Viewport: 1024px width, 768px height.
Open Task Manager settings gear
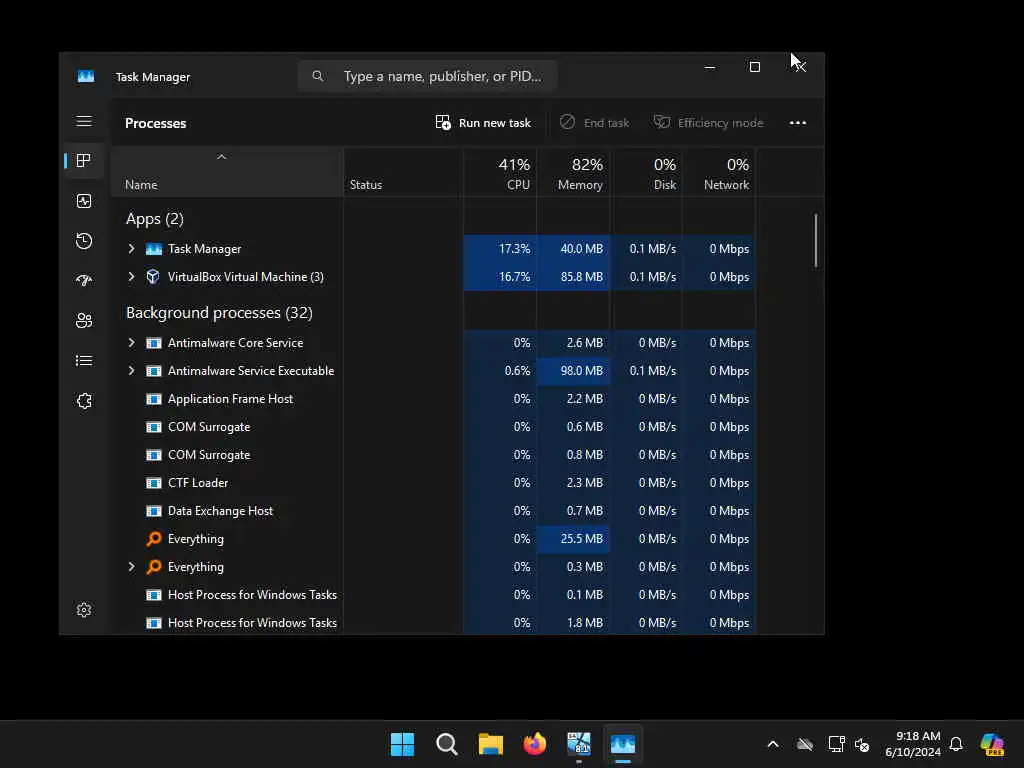pos(84,610)
